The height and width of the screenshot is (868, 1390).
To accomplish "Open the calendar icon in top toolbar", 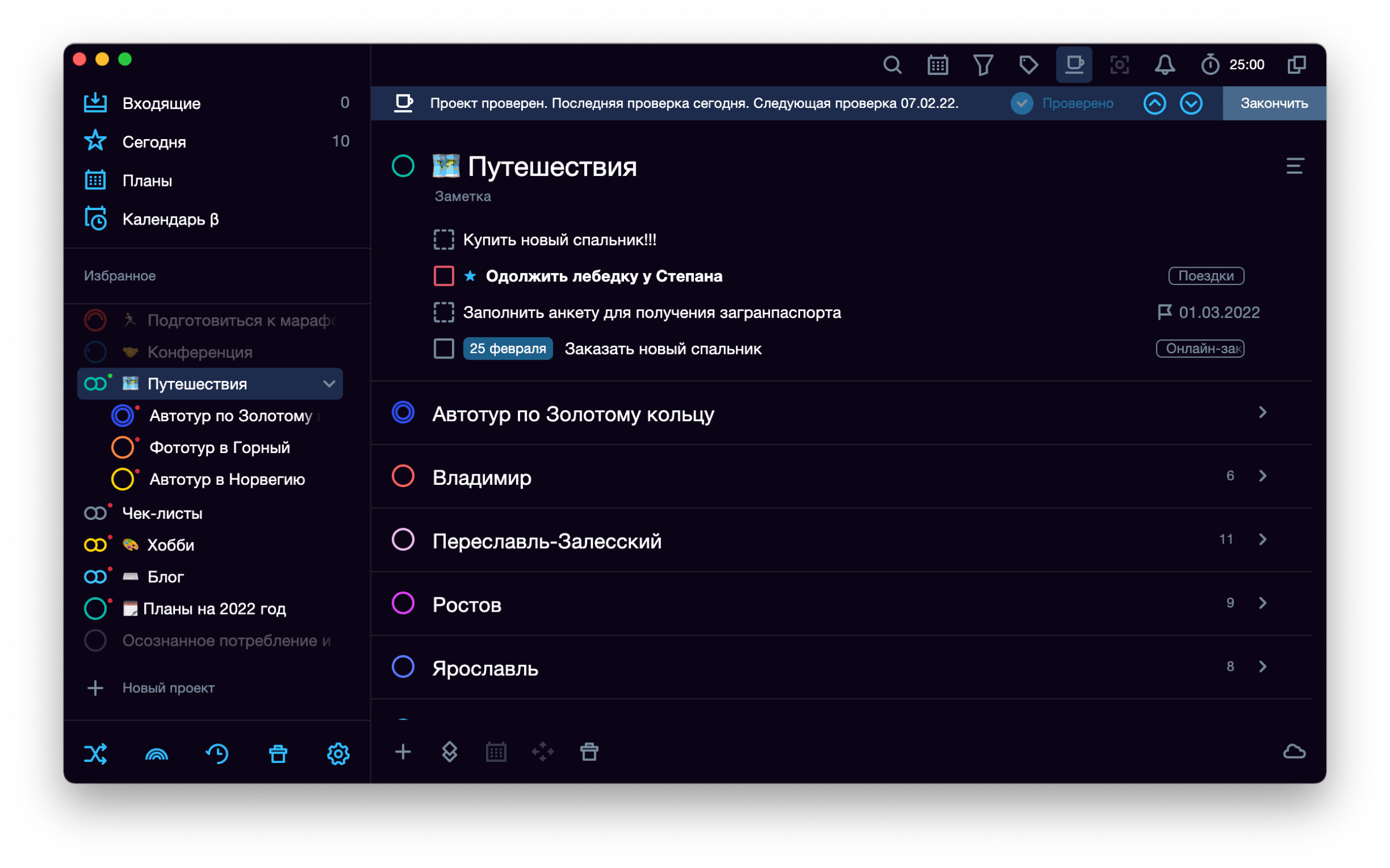I will click(x=937, y=65).
